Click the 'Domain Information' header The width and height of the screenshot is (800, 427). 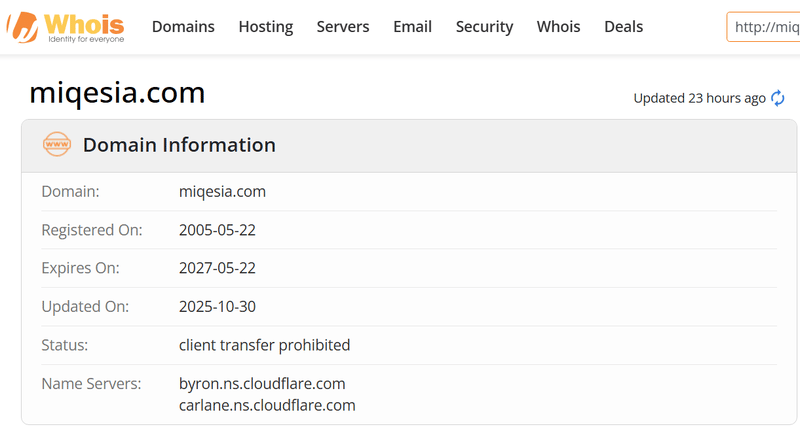click(x=179, y=145)
